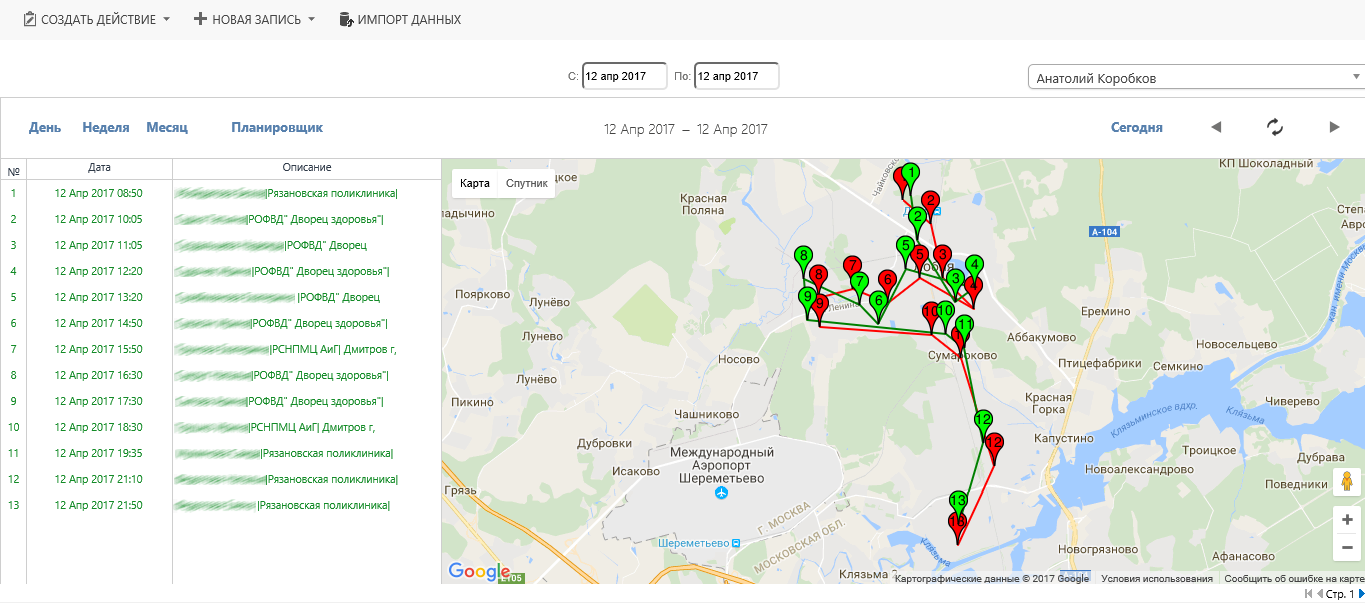
Task: Click the Описание column header
Action: coord(307,168)
